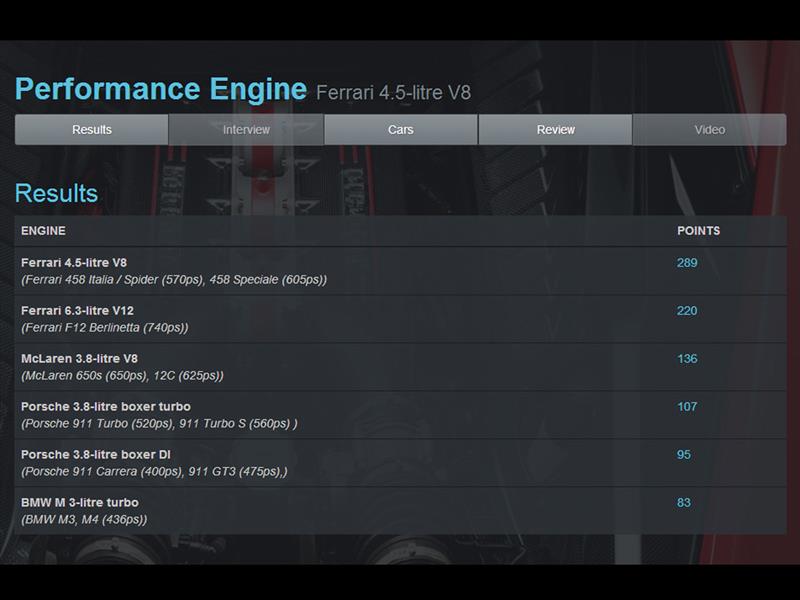Click the Performance Engine heading
The height and width of the screenshot is (600, 800).
[161, 89]
